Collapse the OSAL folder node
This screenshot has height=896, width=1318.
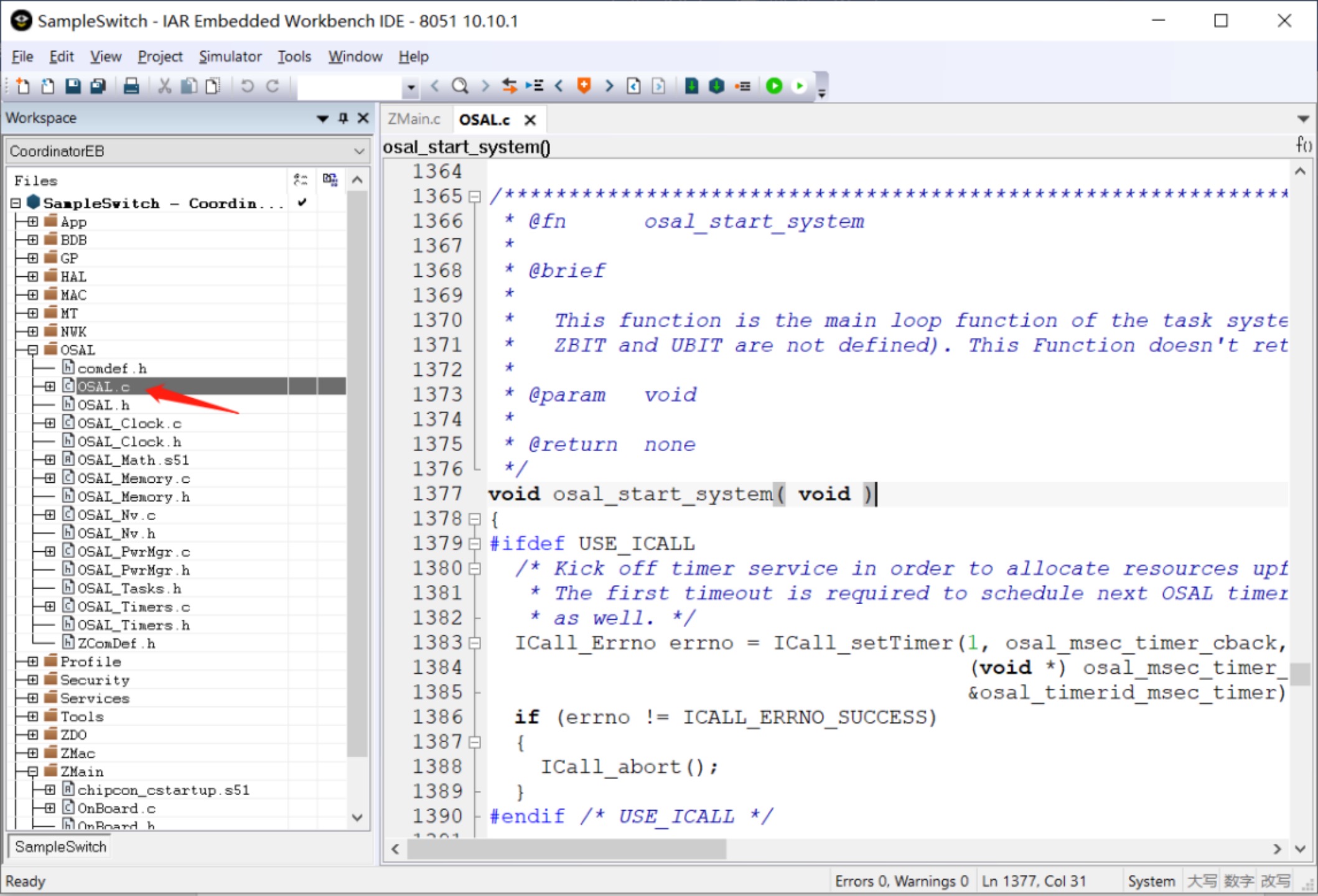(x=33, y=350)
